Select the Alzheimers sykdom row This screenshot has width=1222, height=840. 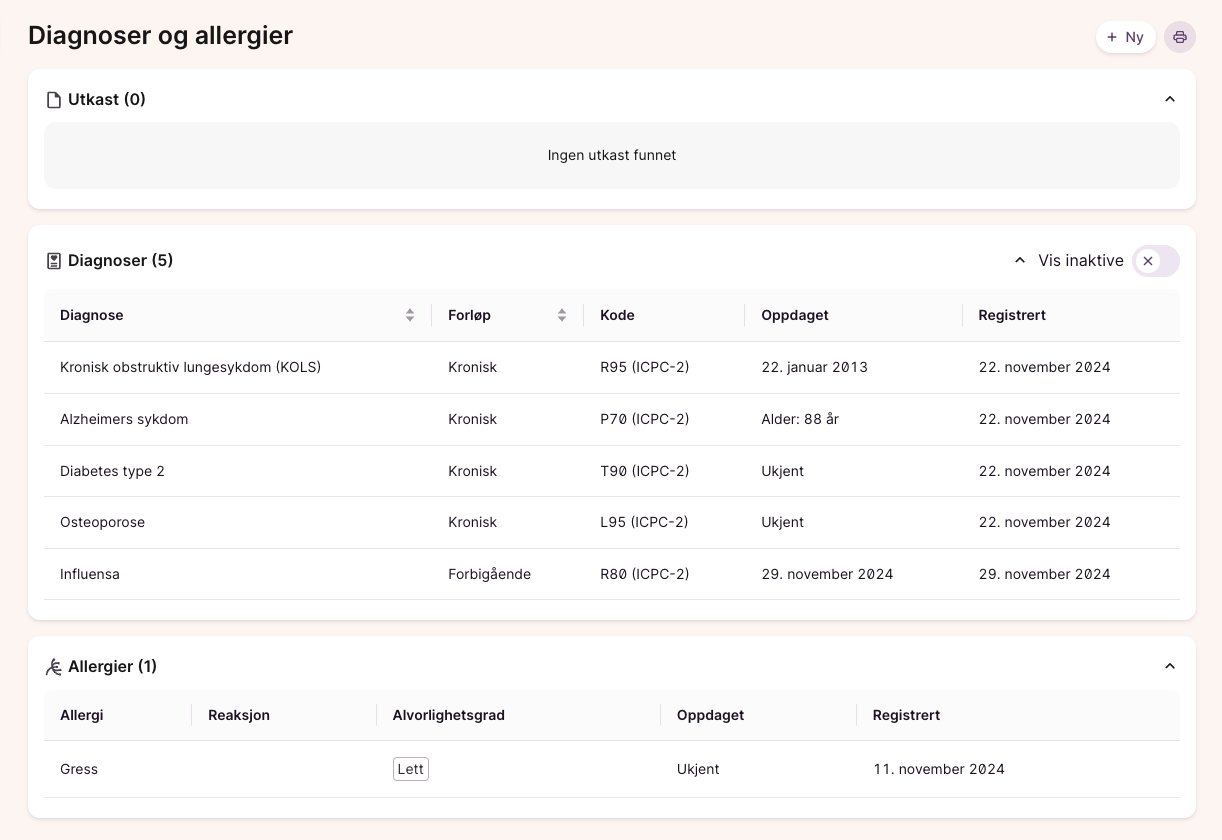(x=124, y=419)
